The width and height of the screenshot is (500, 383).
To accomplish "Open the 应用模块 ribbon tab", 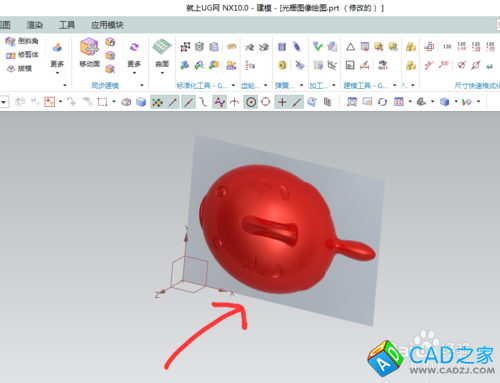I will 107,25.
